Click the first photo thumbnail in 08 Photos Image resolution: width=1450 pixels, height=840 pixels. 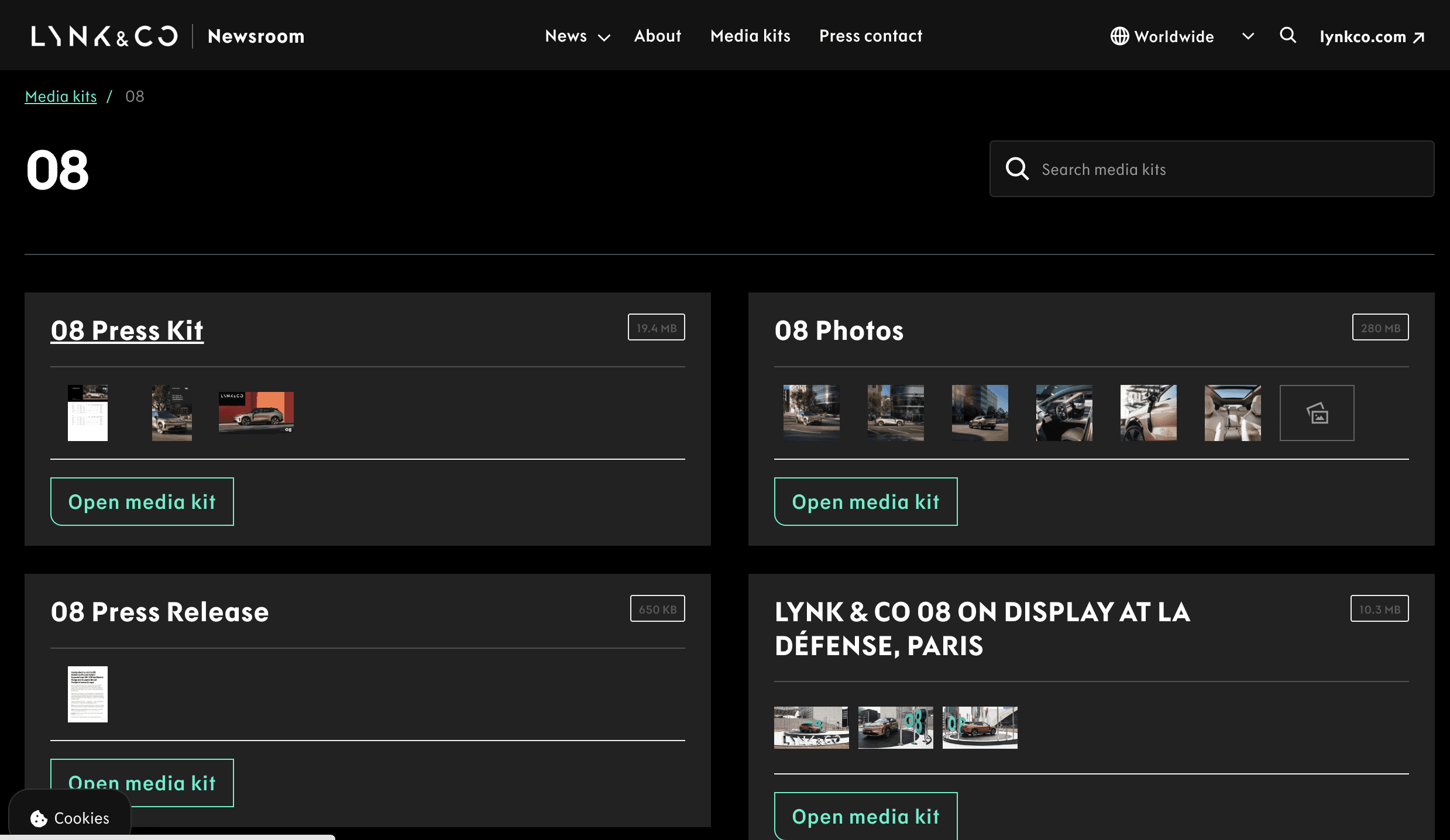click(812, 413)
